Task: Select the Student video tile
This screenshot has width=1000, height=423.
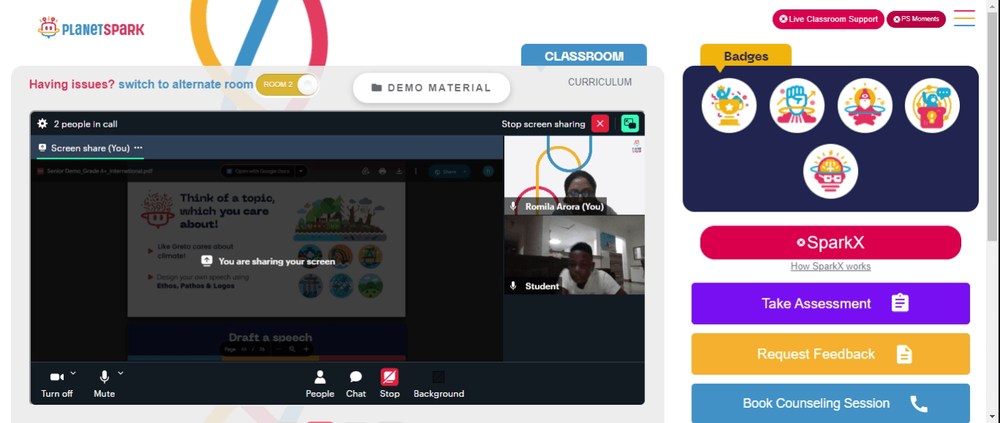Action: coord(574,255)
